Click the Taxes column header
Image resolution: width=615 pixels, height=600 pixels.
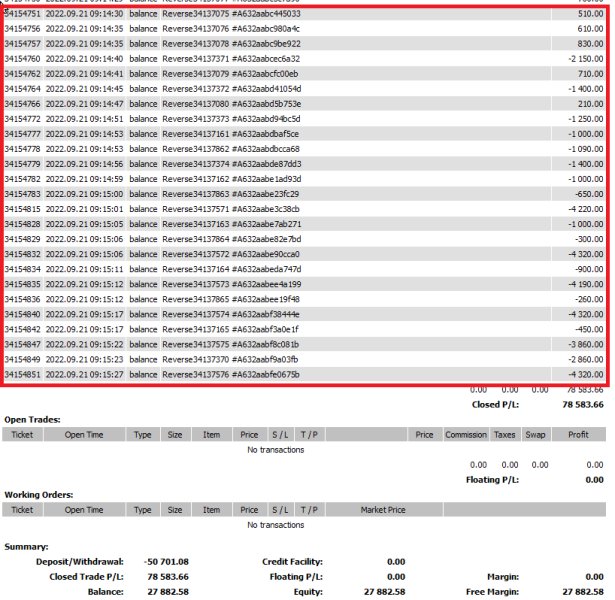coord(505,435)
